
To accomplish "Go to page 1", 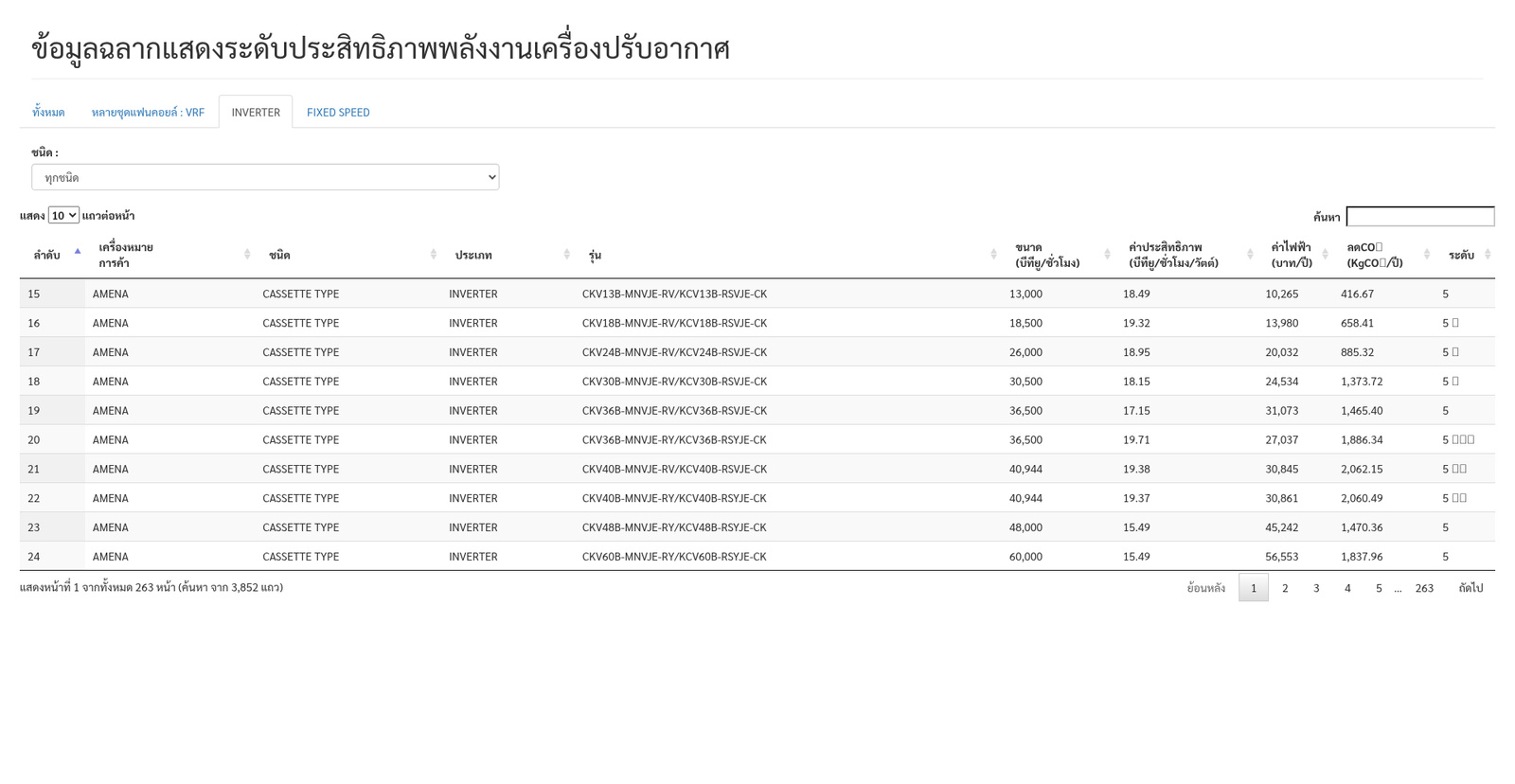I will coord(1254,588).
